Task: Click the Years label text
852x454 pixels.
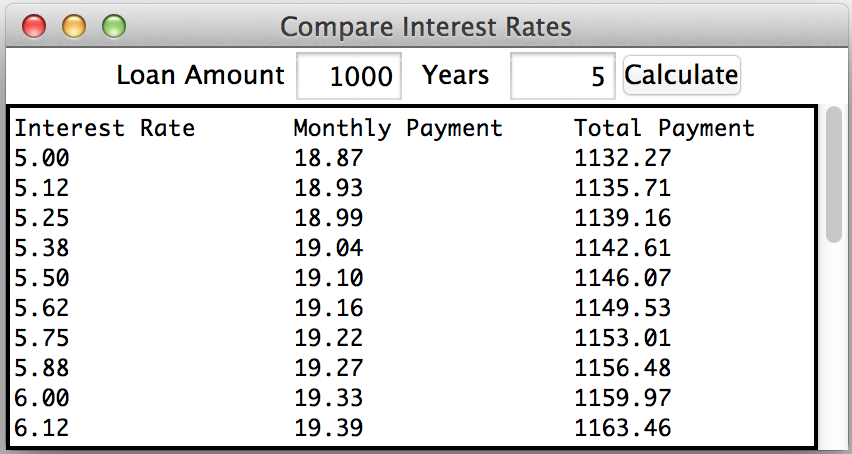Action: click(455, 75)
